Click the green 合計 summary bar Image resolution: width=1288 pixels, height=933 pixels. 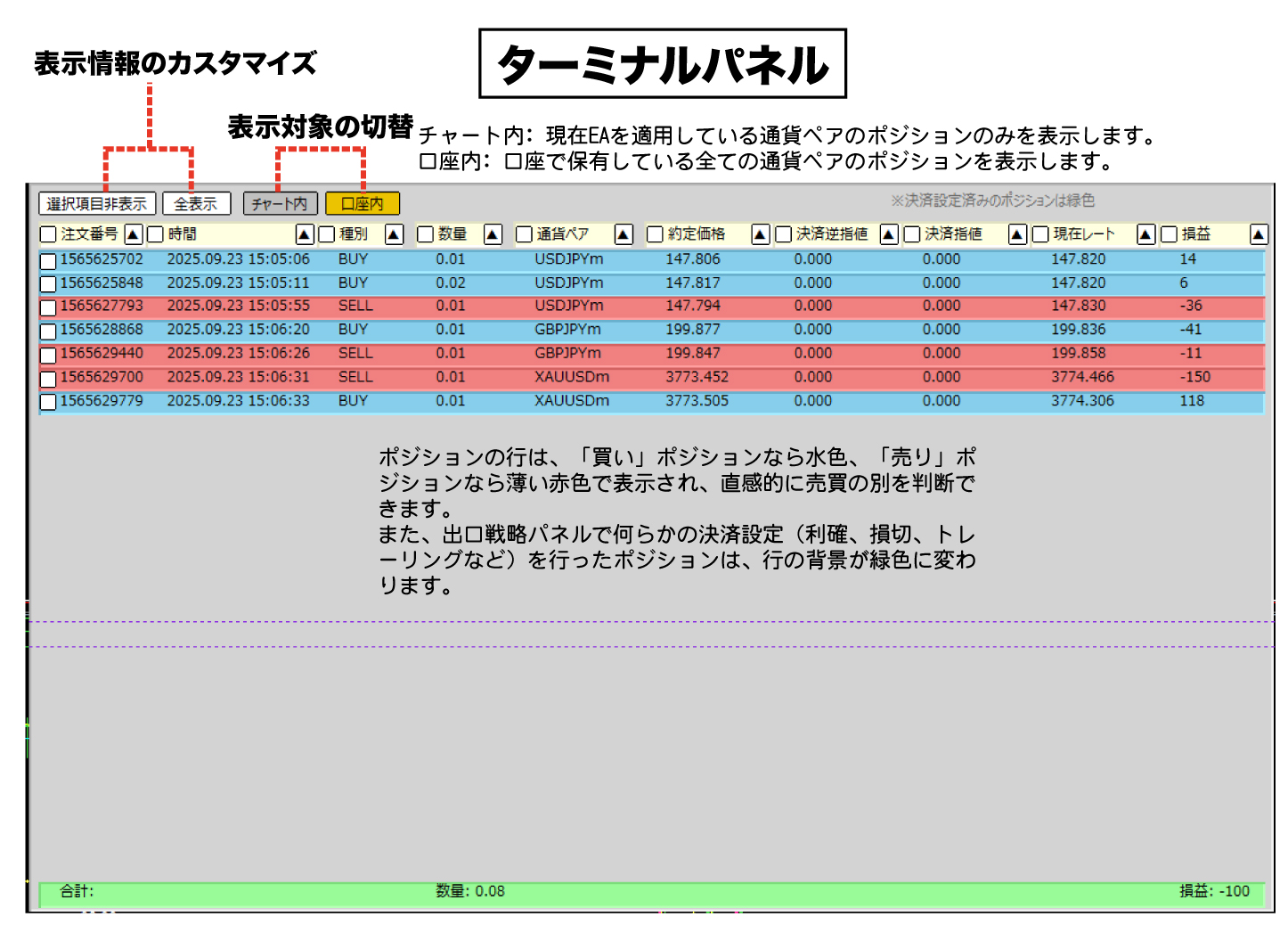tap(650, 892)
